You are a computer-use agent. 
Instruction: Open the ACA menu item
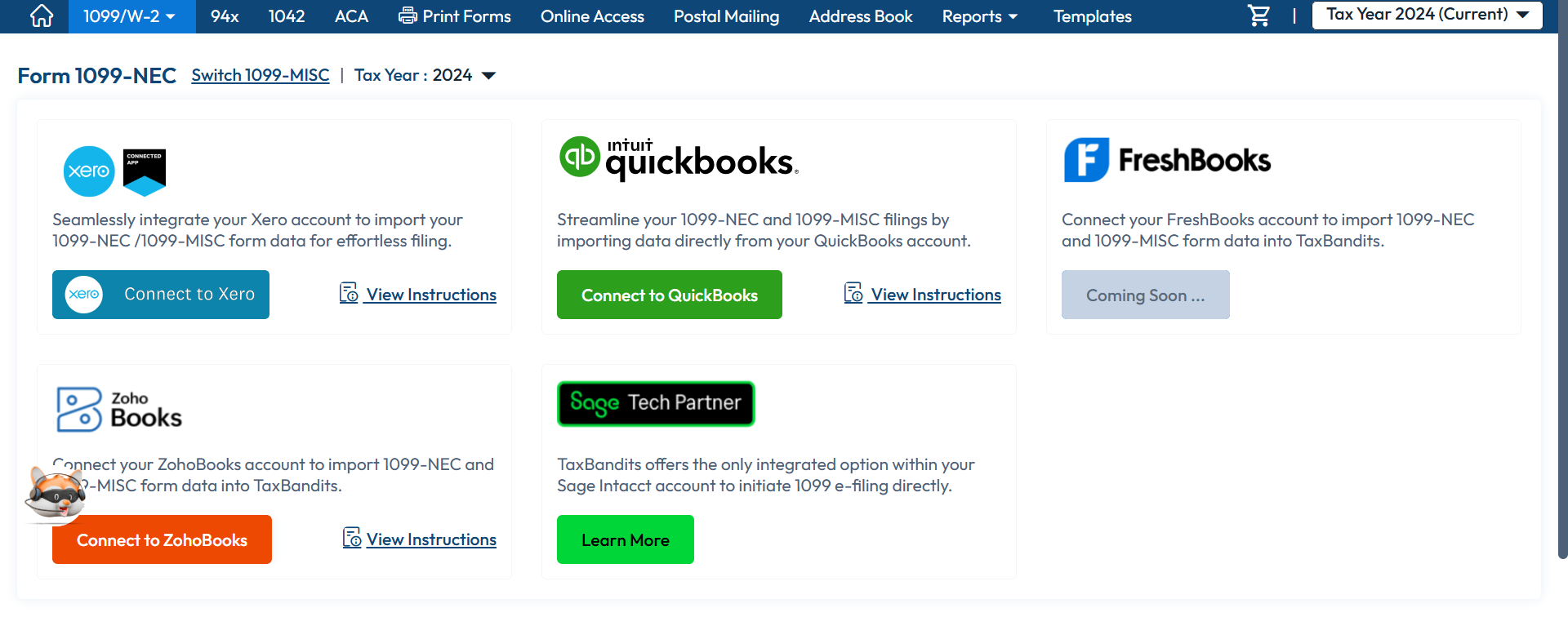(x=351, y=16)
